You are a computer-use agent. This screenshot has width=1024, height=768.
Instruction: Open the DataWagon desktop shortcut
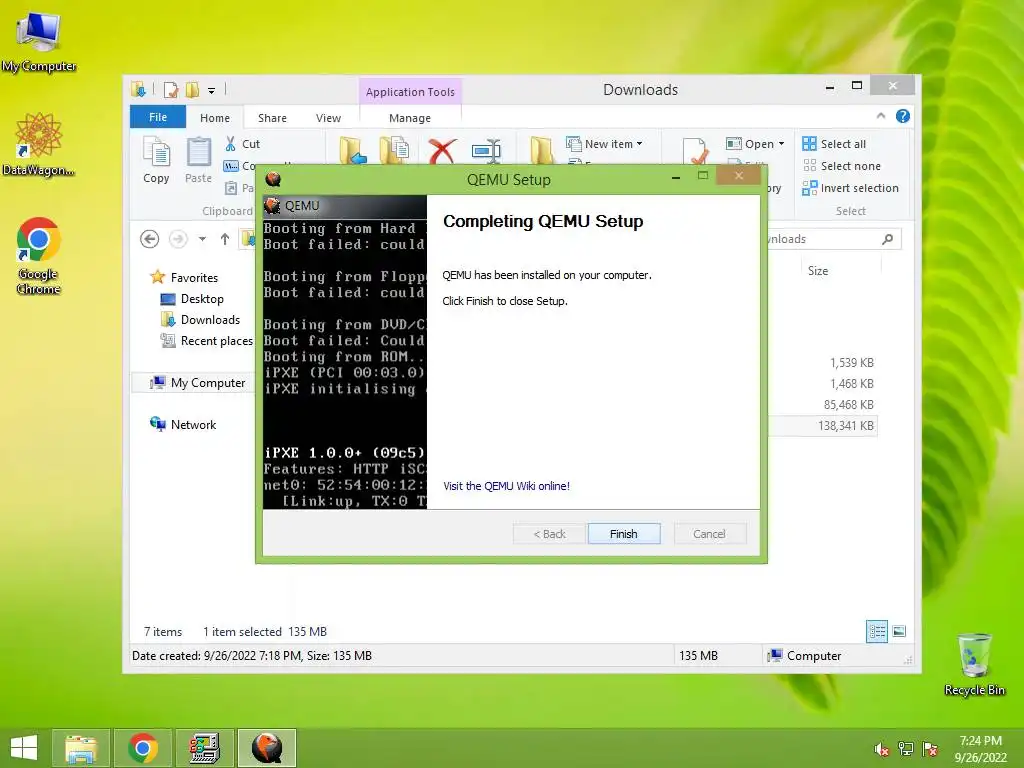pos(39,144)
